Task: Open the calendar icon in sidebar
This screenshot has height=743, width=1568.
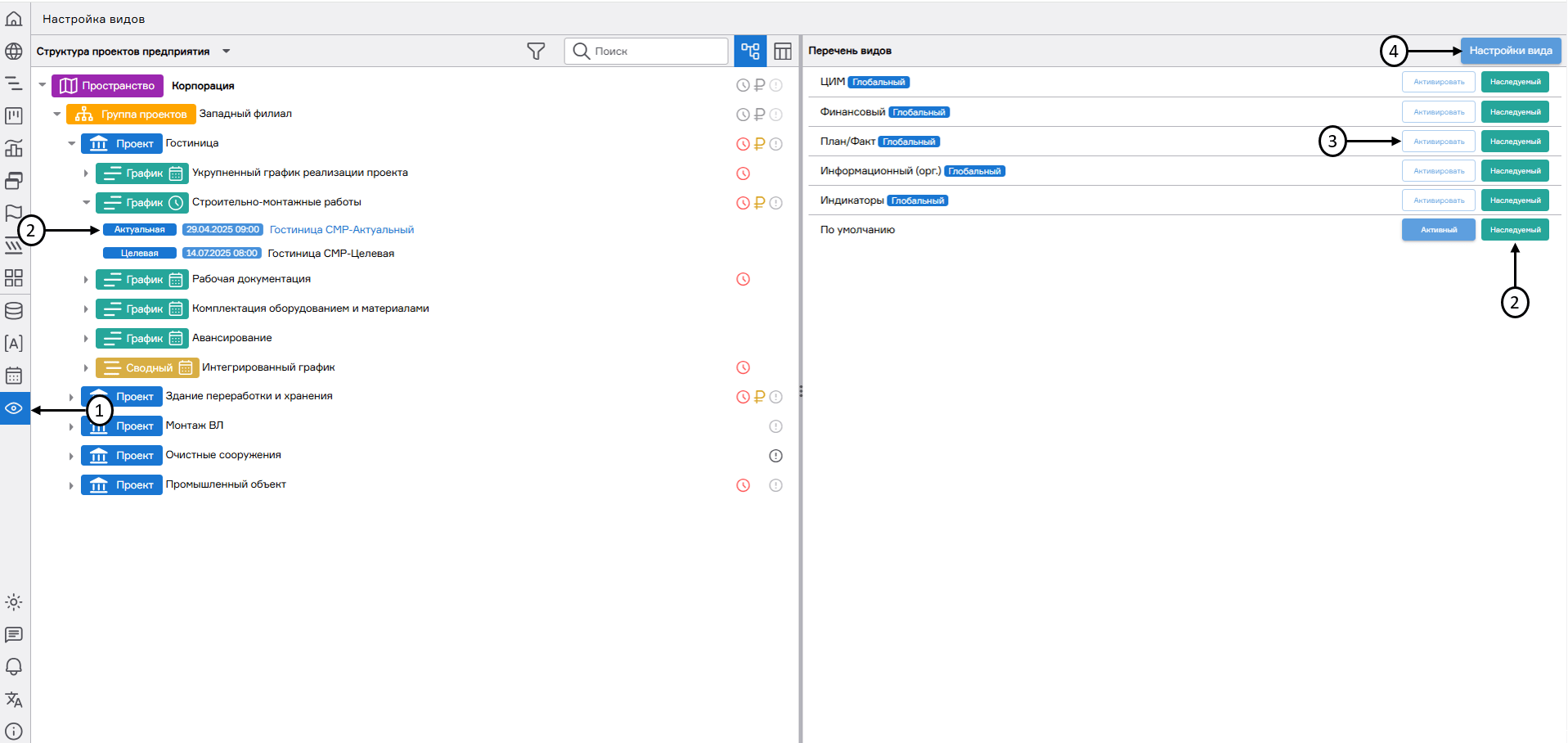Action: [x=14, y=376]
